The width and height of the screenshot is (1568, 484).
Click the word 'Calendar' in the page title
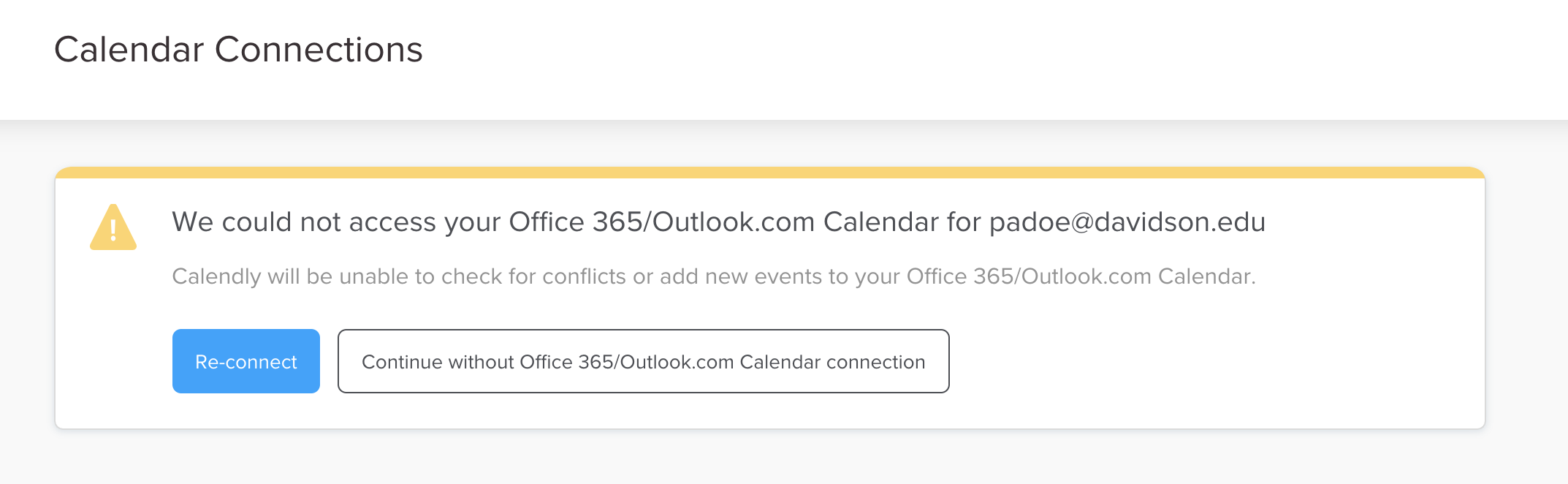pos(129,50)
